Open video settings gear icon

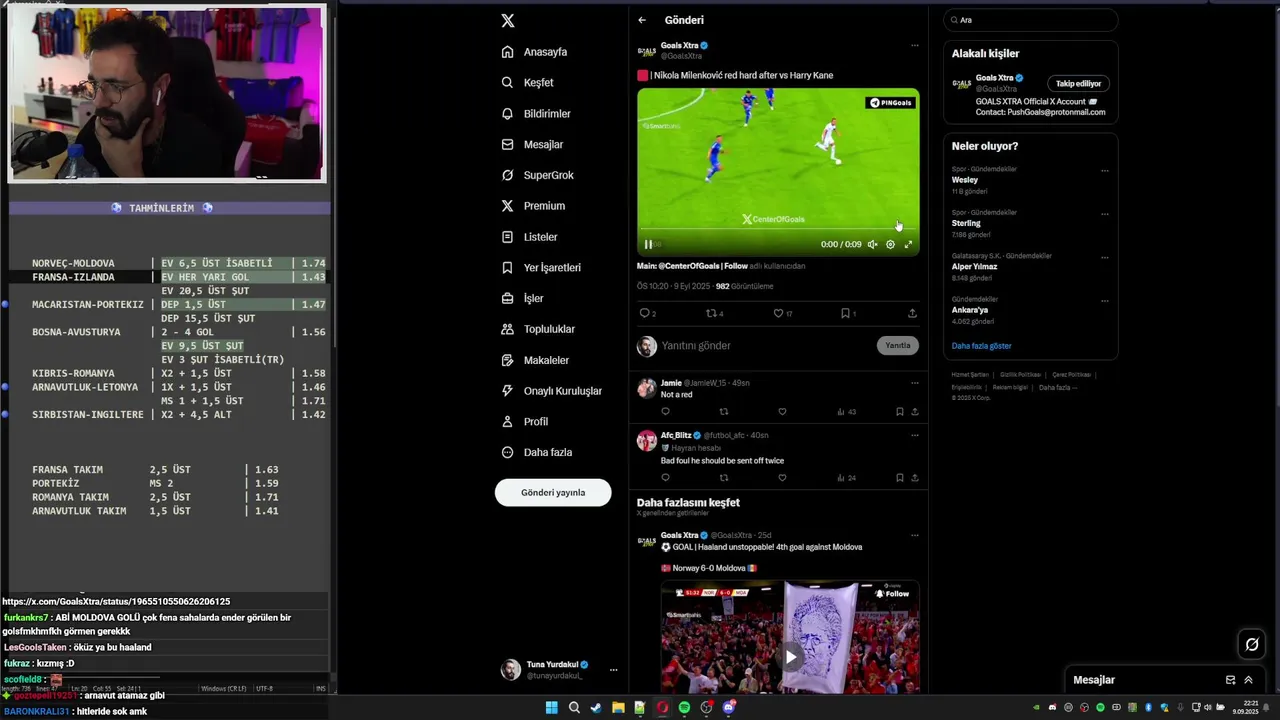[x=890, y=244]
